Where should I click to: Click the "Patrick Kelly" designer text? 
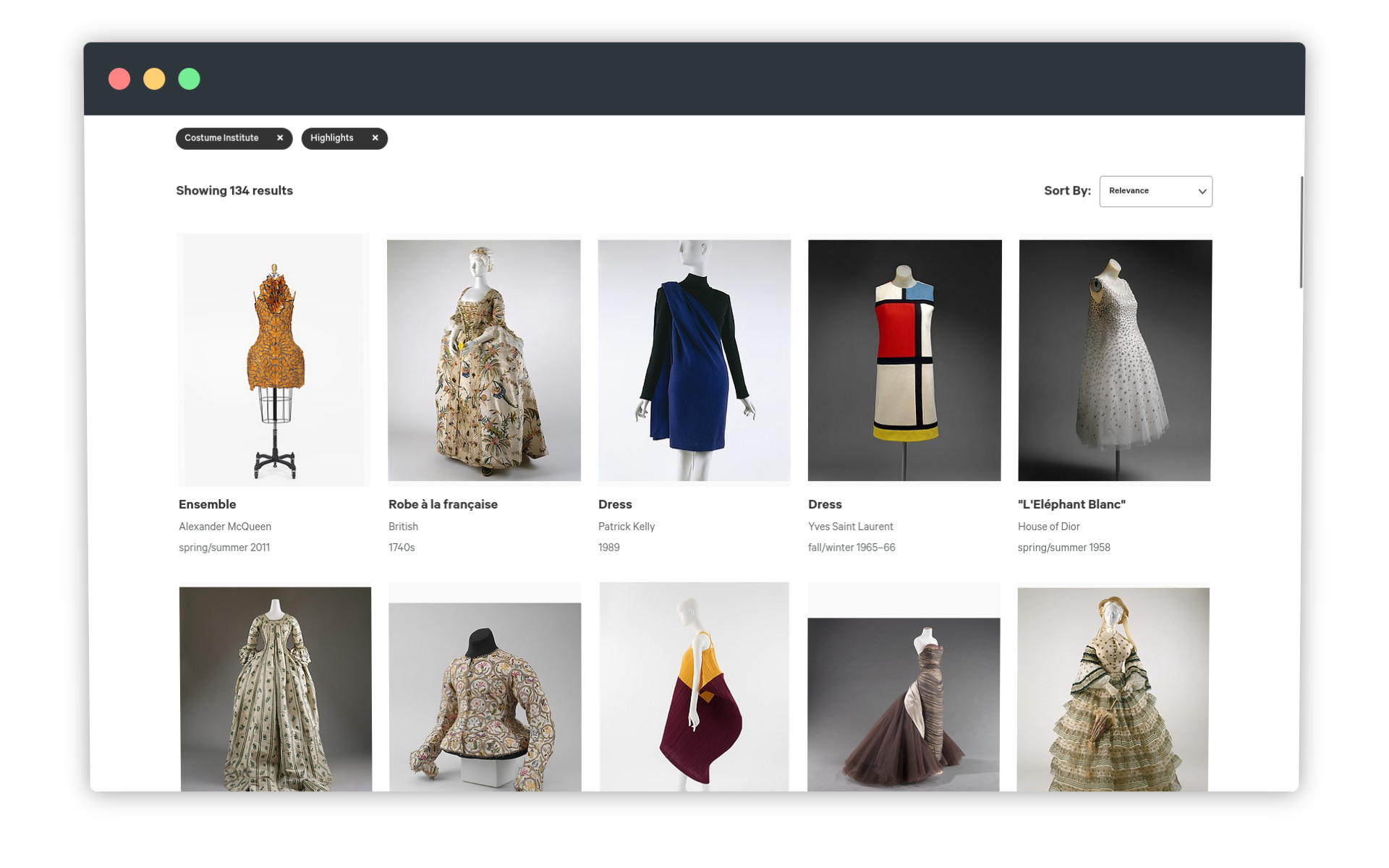tap(626, 527)
